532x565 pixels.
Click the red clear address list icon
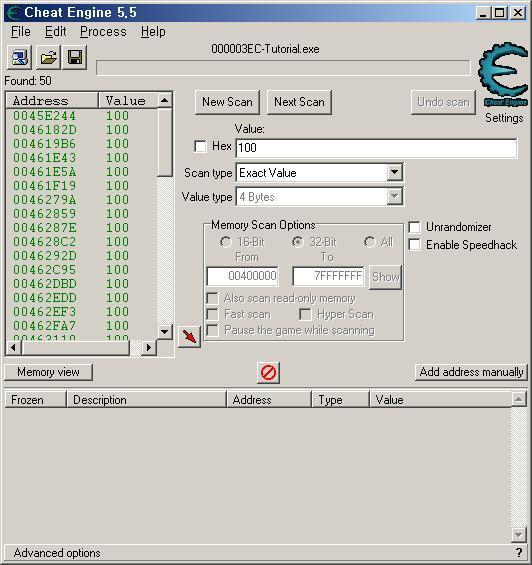pyautogui.click(x=268, y=373)
